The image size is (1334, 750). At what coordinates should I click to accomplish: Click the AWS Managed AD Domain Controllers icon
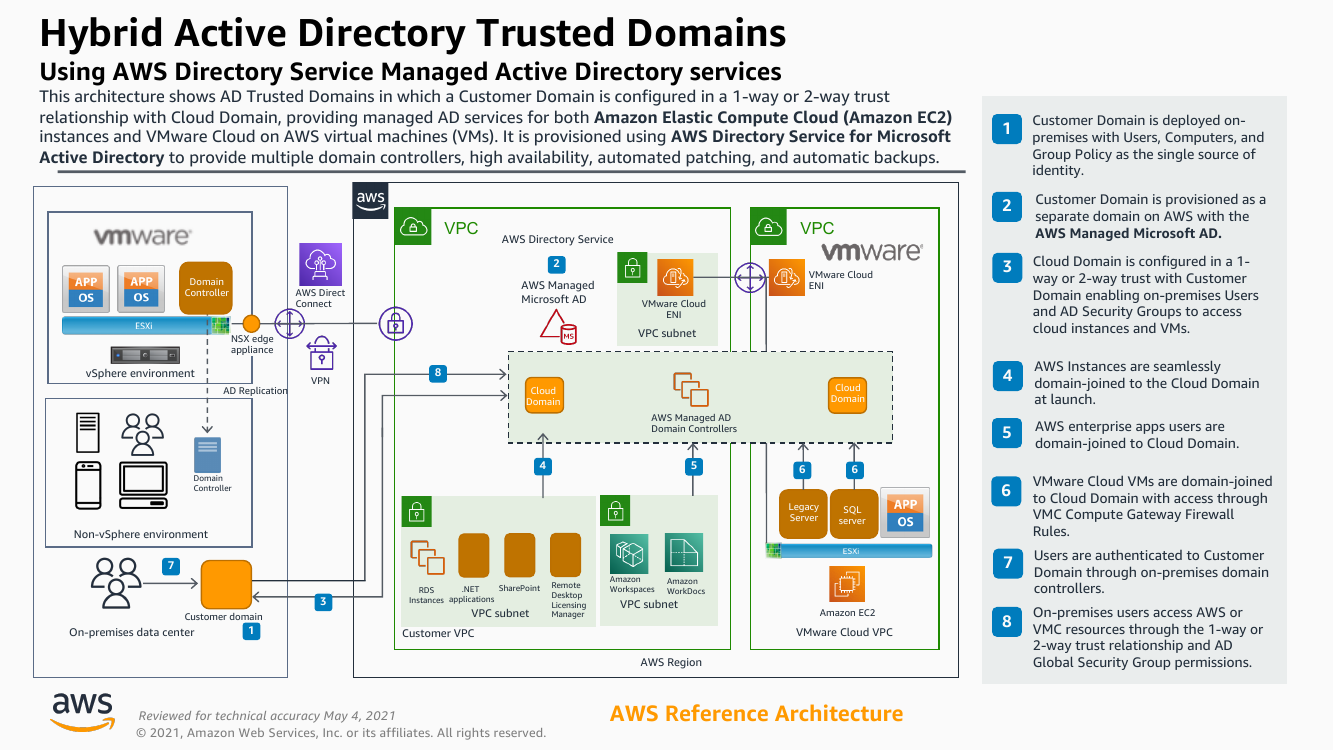(x=691, y=389)
